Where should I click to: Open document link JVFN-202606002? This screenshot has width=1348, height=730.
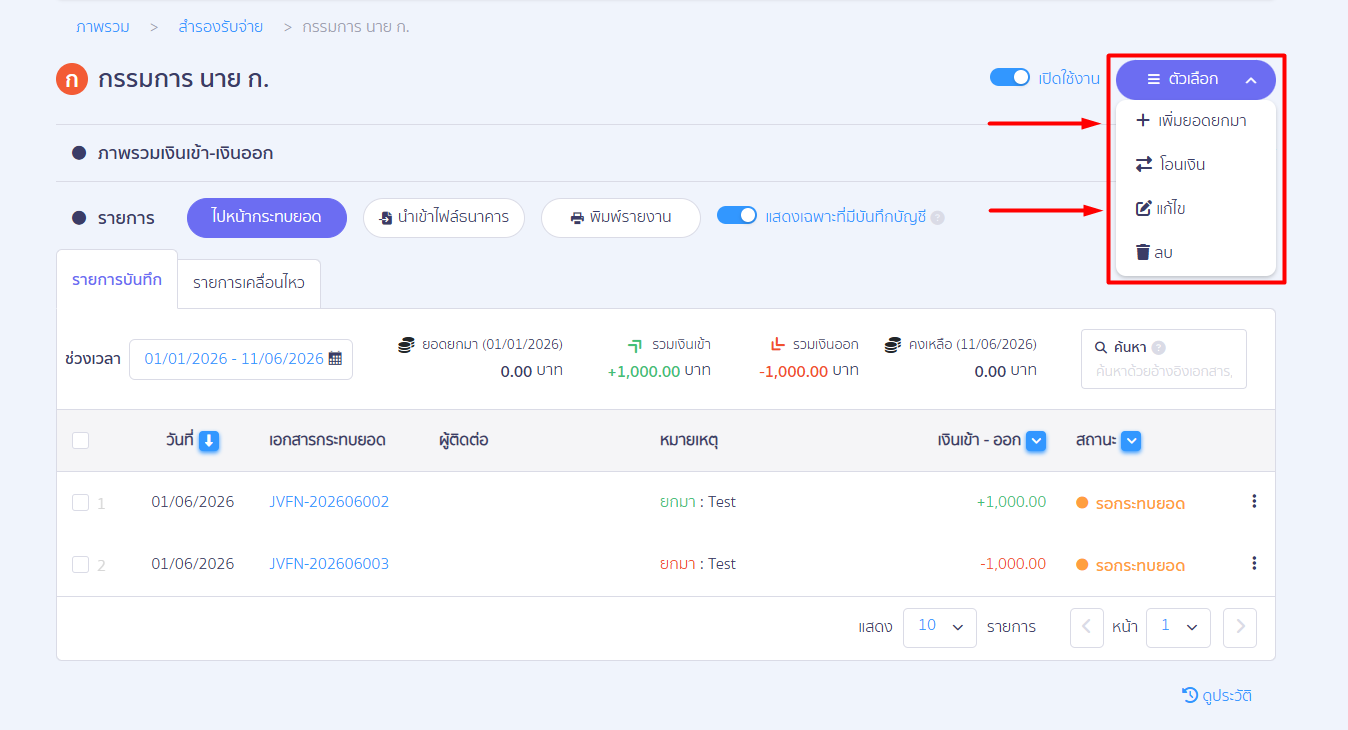coord(329,502)
